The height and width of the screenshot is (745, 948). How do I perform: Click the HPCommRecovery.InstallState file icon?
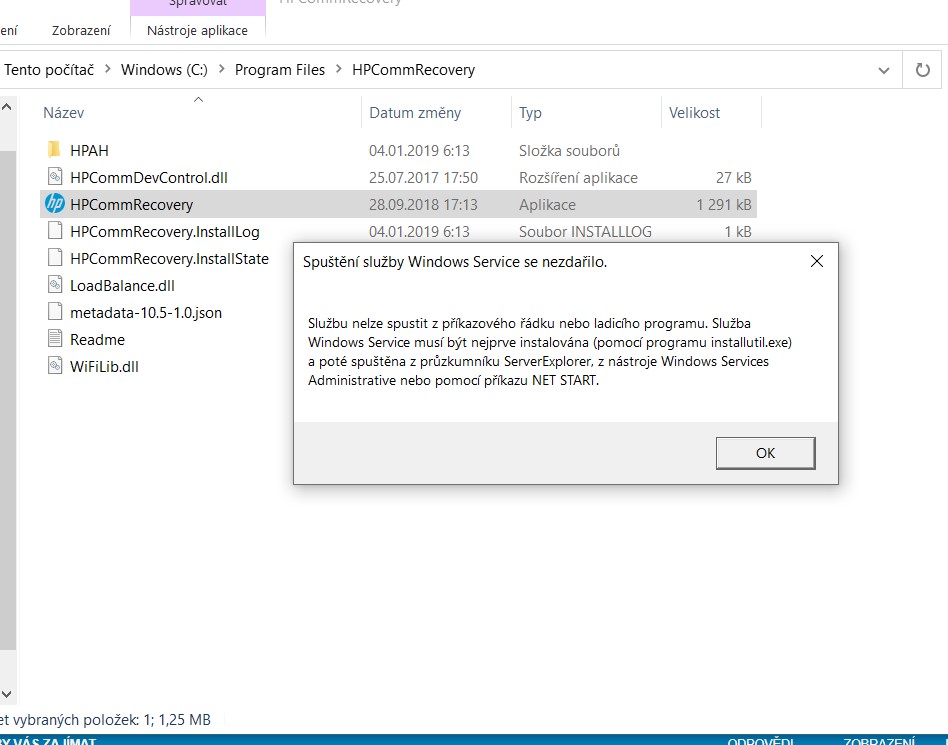click(x=55, y=258)
